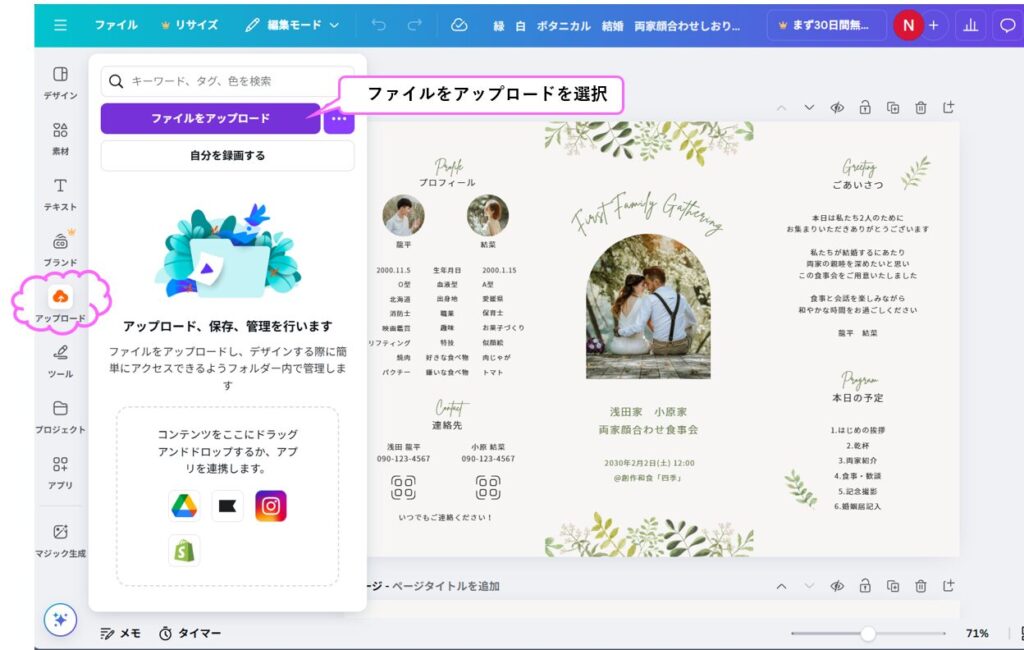
Task: Toggle the lock icon on first page
Action: (x=865, y=108)
